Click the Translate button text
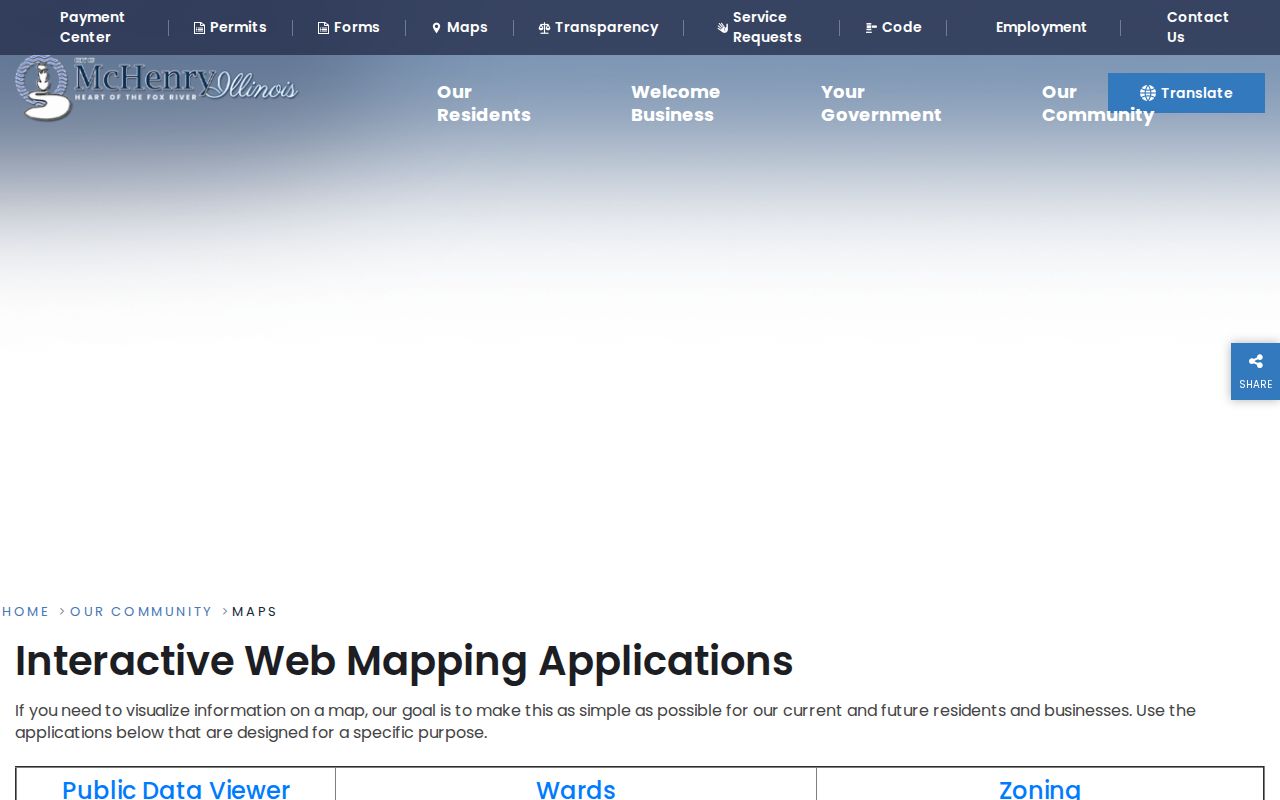The width and height of the screenshot is (1280, 800). (x=1196, y=93)
